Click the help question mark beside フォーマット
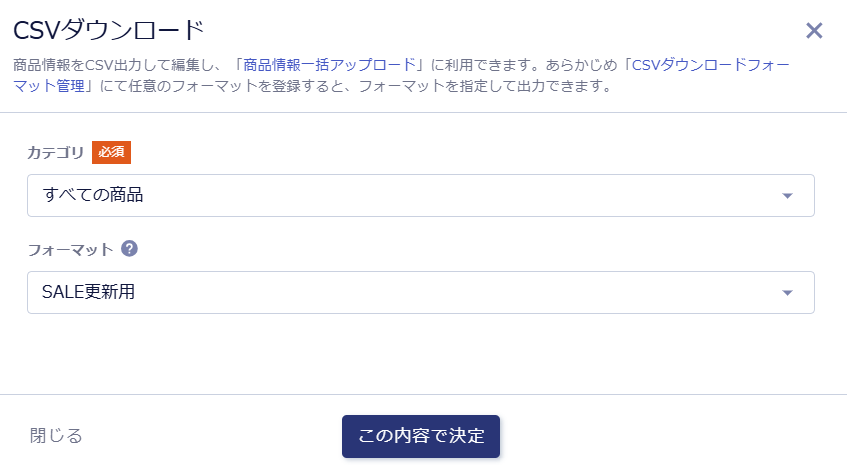Viewport: 847px width, 466px height. pos(129,248)
